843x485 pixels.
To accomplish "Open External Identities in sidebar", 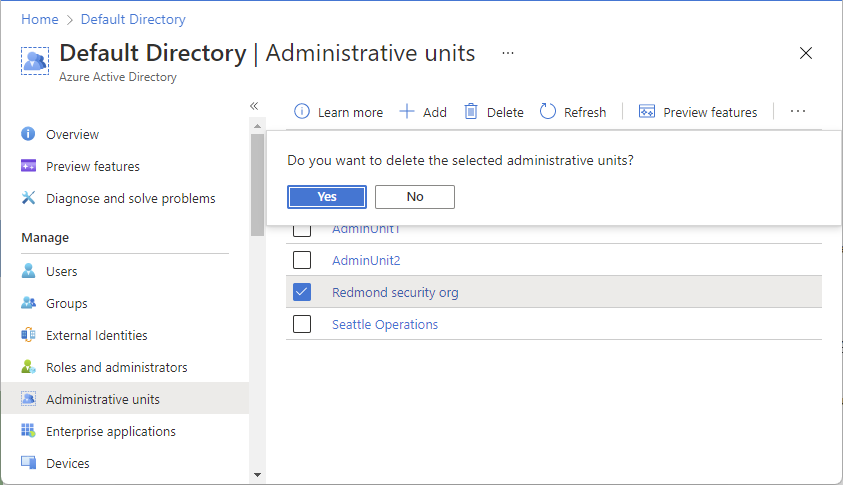I will coord(97,336).
